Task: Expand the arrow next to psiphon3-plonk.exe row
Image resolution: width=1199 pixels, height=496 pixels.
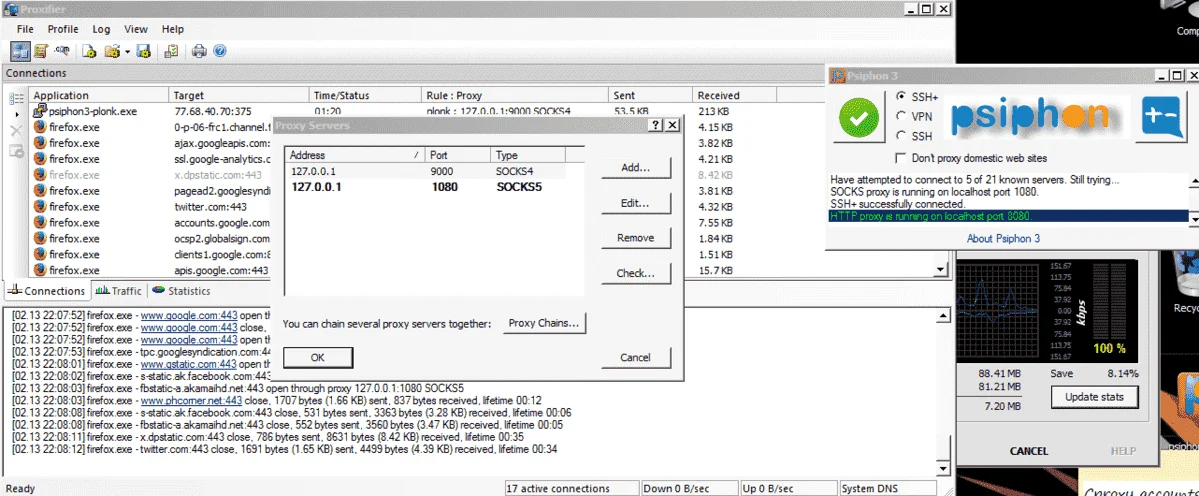Action: [x=17, y=113]
